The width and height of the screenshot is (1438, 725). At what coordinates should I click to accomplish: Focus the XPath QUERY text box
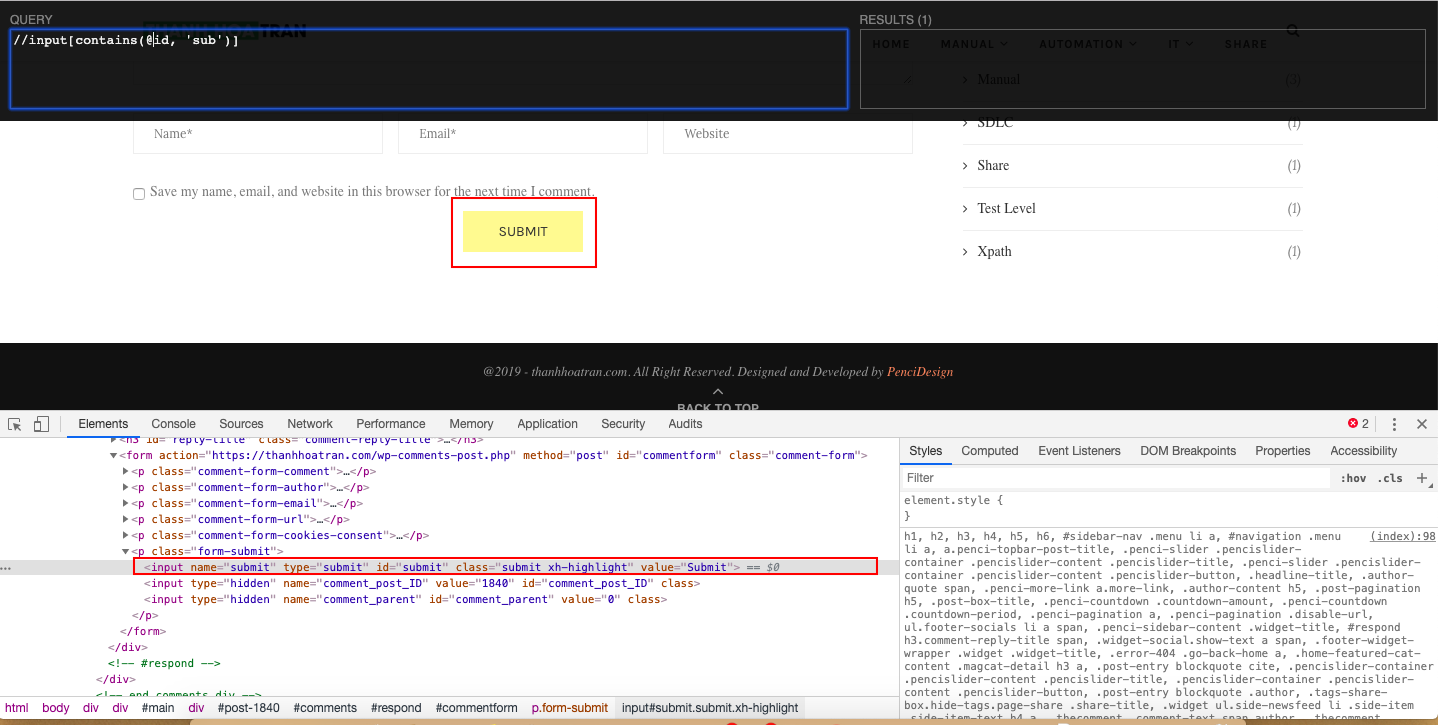tap(429, 68)
